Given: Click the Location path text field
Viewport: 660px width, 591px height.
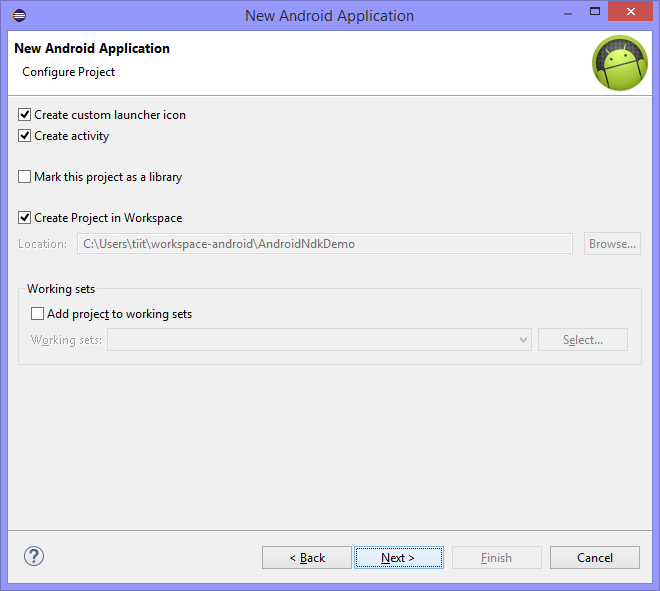Looking at the screenshot, I should pyautogui.click(x=324, y=244).
